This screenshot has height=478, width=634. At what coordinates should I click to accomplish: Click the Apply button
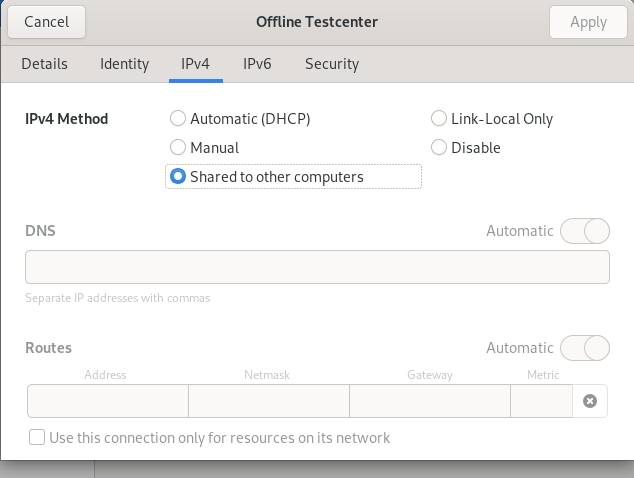point(588,22)
